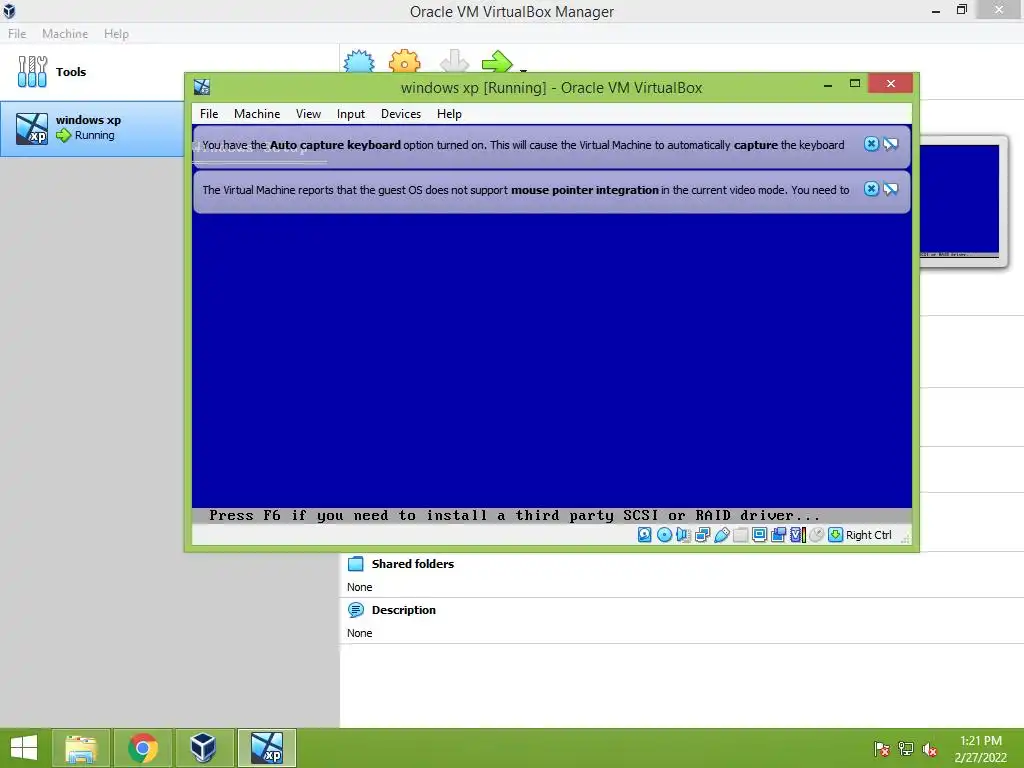Click the shared folders status icon
The image size is (1024, 768).
(x=741, y=535)
